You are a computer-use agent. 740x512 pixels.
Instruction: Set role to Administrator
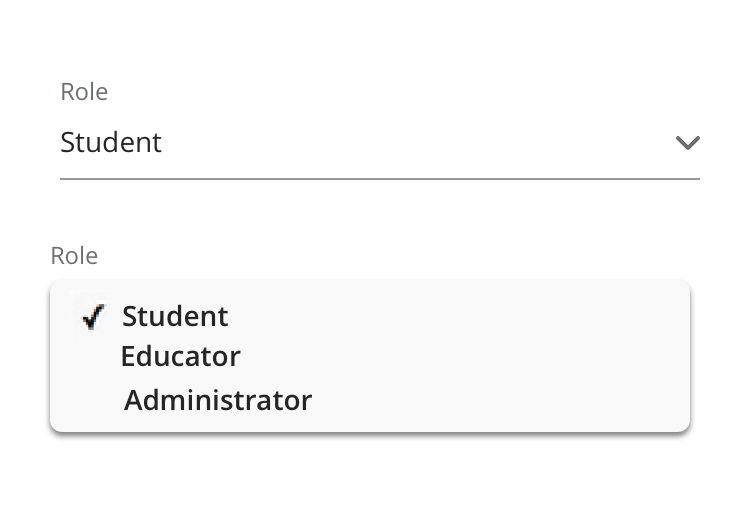(x=218, y=401)
